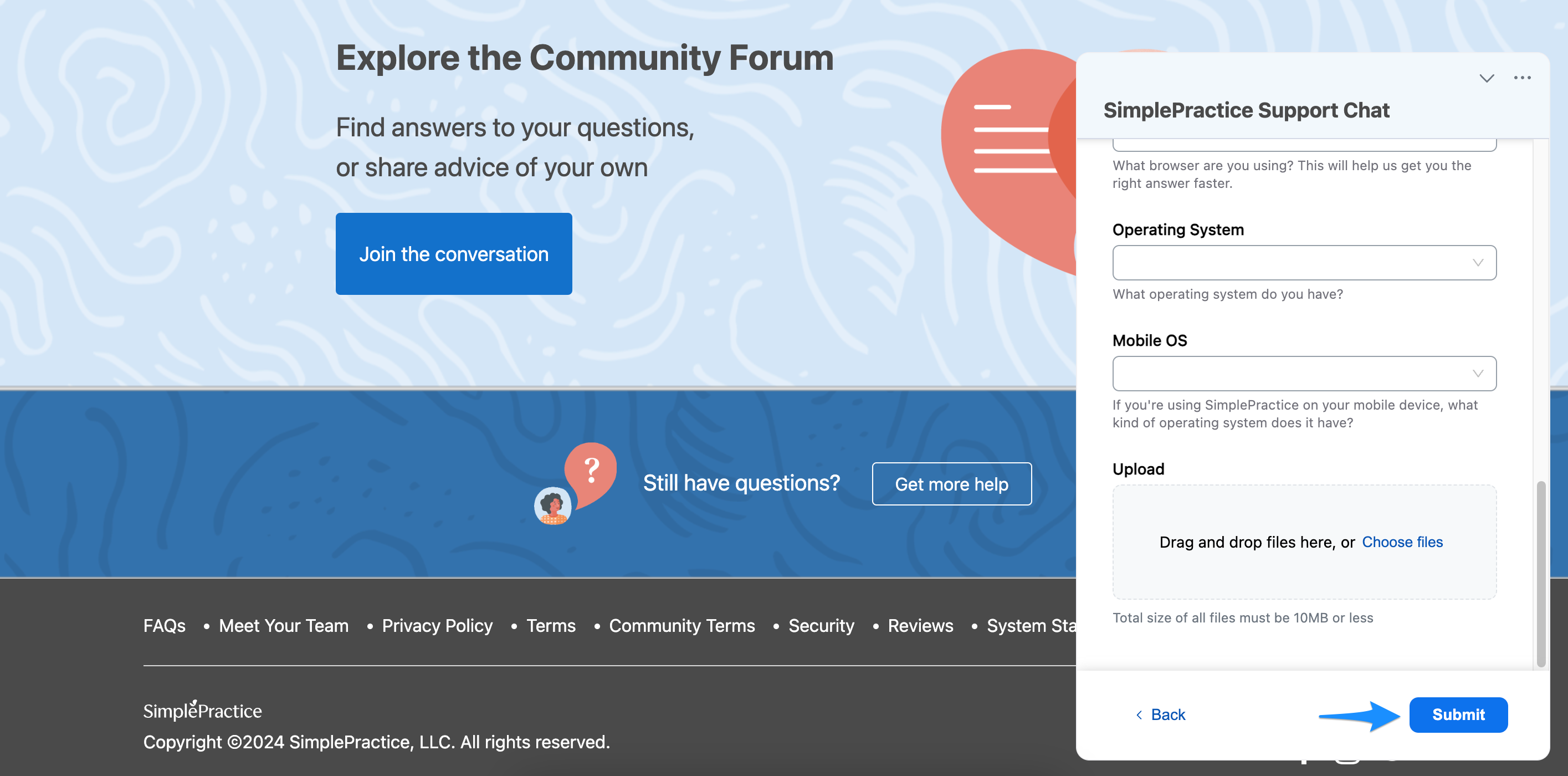Visit the Security page
Image resolution: width=1568 pixels, height=776 pixels.
click(x=821, y=625)
